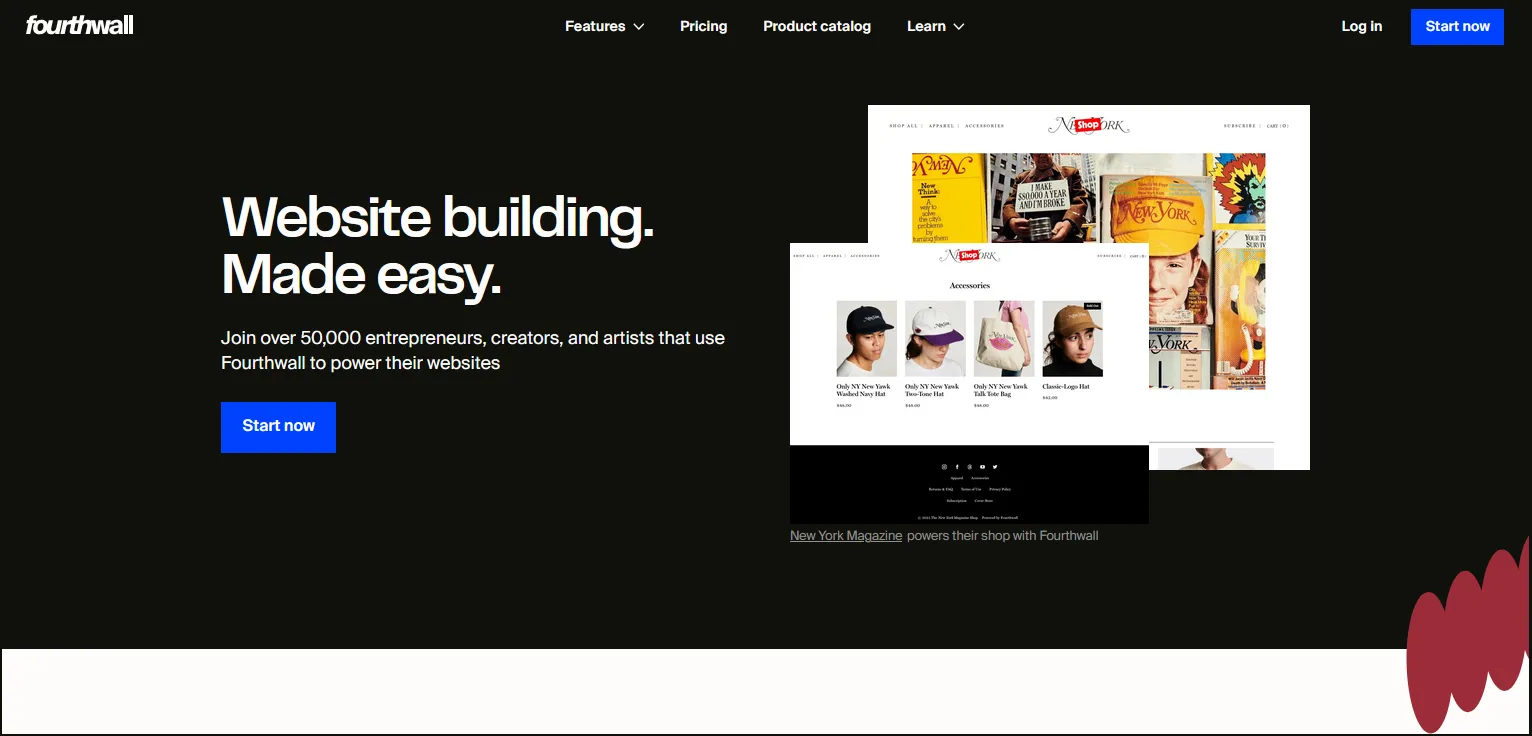This screenshot has width=1532, height=736.
Task: Click the TikTok icon in the shop footer
Action: click(x=970, y=466)
